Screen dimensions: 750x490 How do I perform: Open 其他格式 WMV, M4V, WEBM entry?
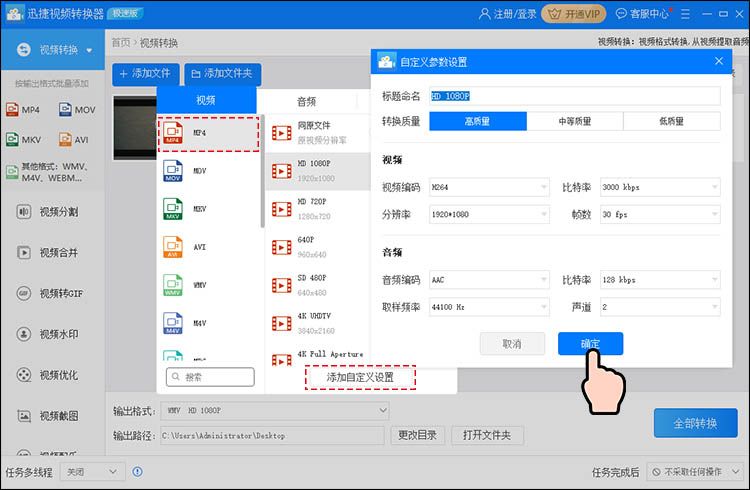(47, 172)
